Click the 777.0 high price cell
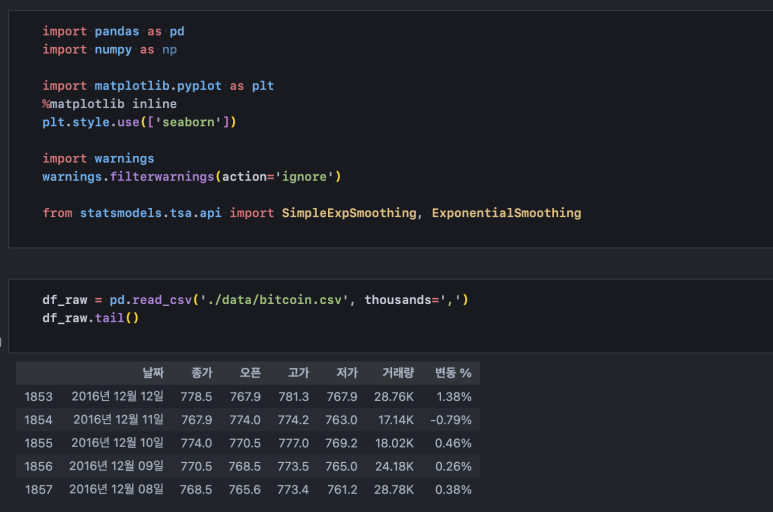This screenshot has width=773, height=512. point(294,443)
